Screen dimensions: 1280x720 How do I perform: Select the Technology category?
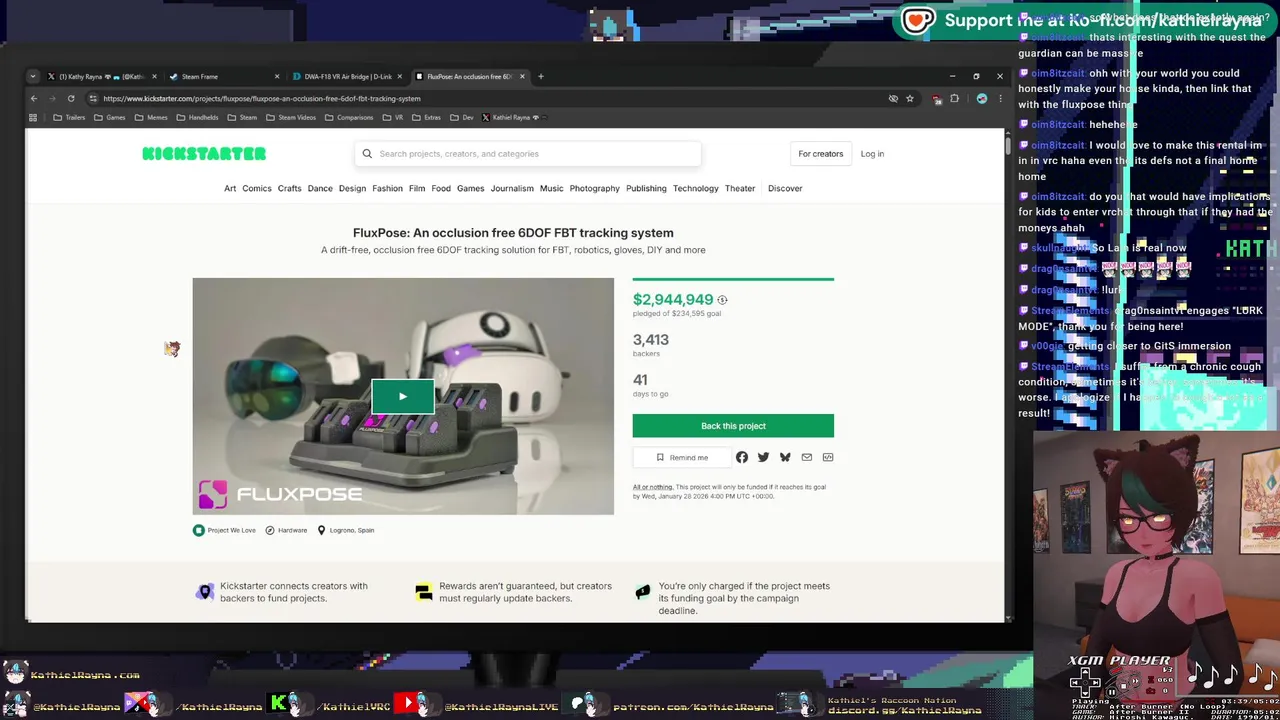click(x=695, y=188)
